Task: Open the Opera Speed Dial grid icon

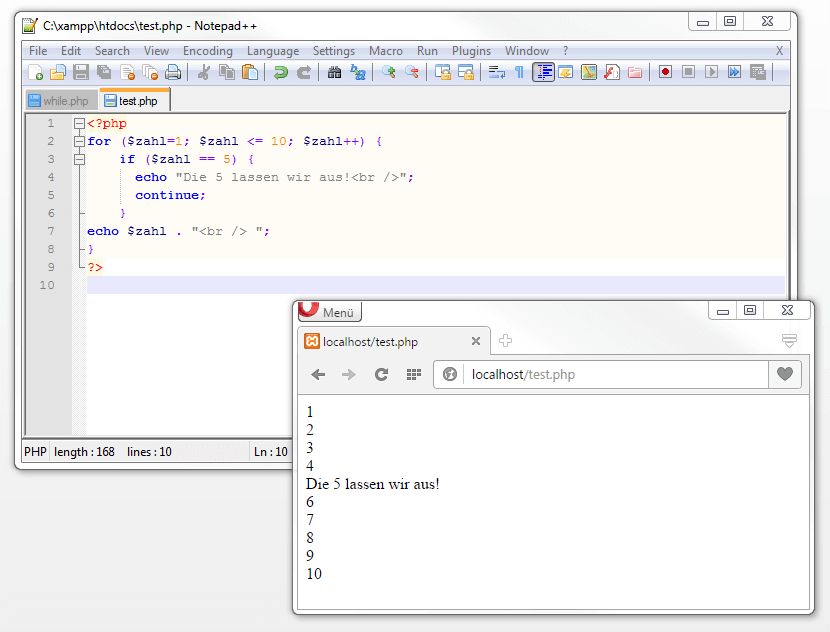Action: tap(413, 375)
